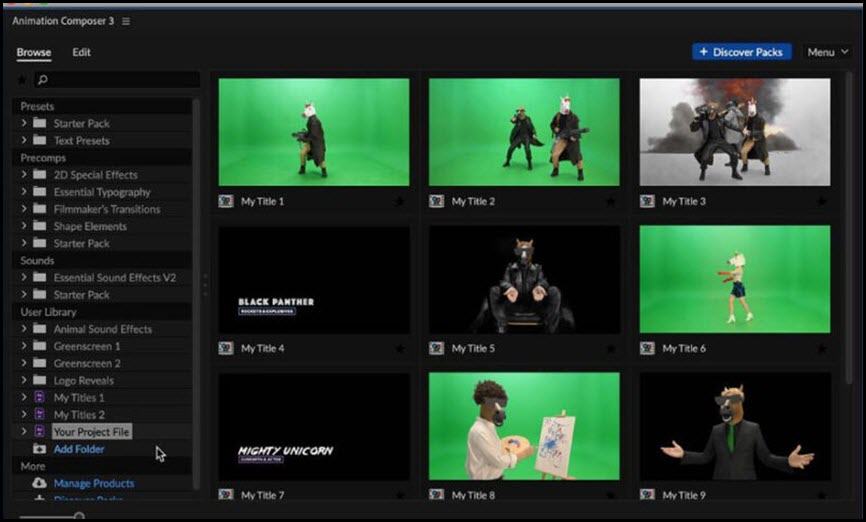
Task: Favorite My Title 3 with its star
Action: (822, 202)
